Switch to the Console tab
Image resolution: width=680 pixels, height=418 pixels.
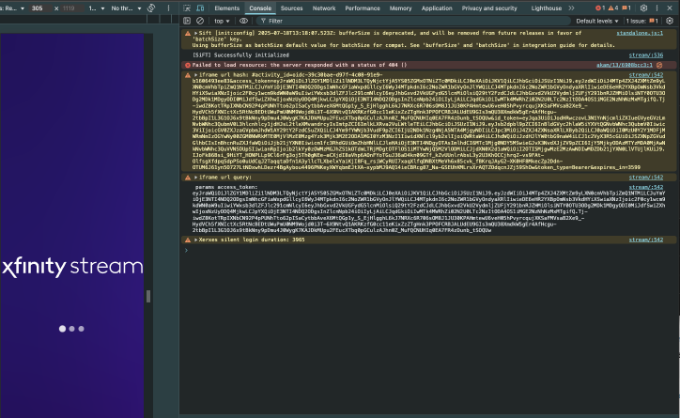pos(260,8)
